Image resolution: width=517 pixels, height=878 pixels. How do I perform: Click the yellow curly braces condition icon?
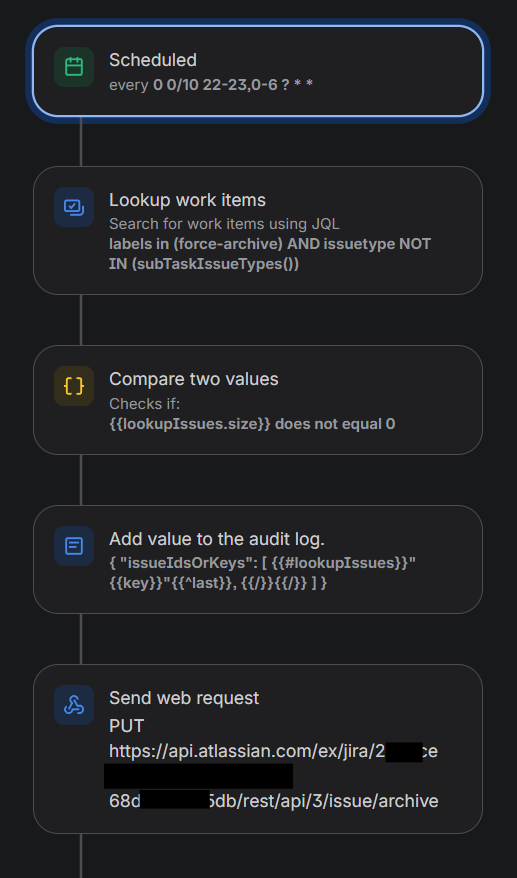coord(74,386)
